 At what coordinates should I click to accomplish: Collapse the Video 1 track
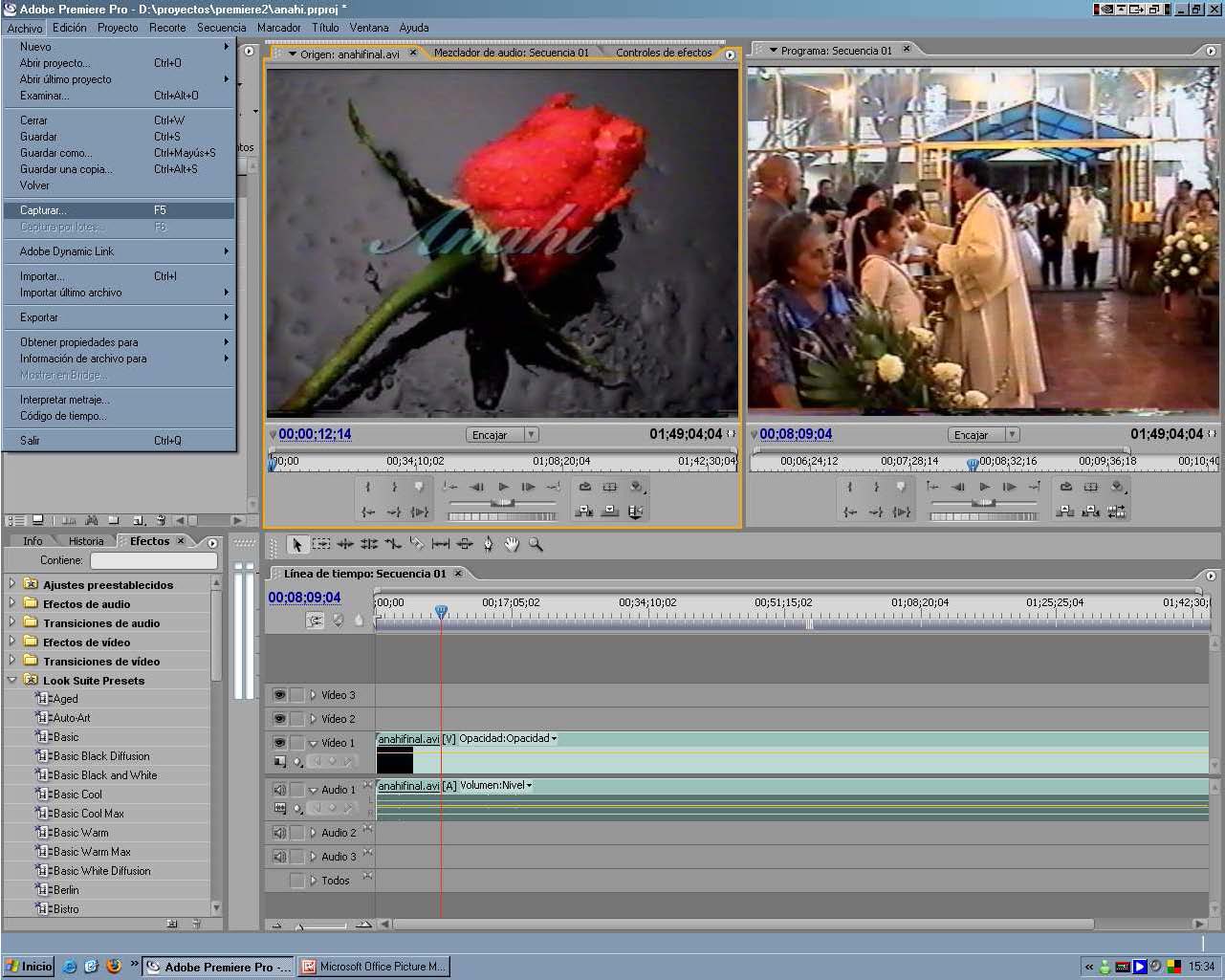pos(313,743)
